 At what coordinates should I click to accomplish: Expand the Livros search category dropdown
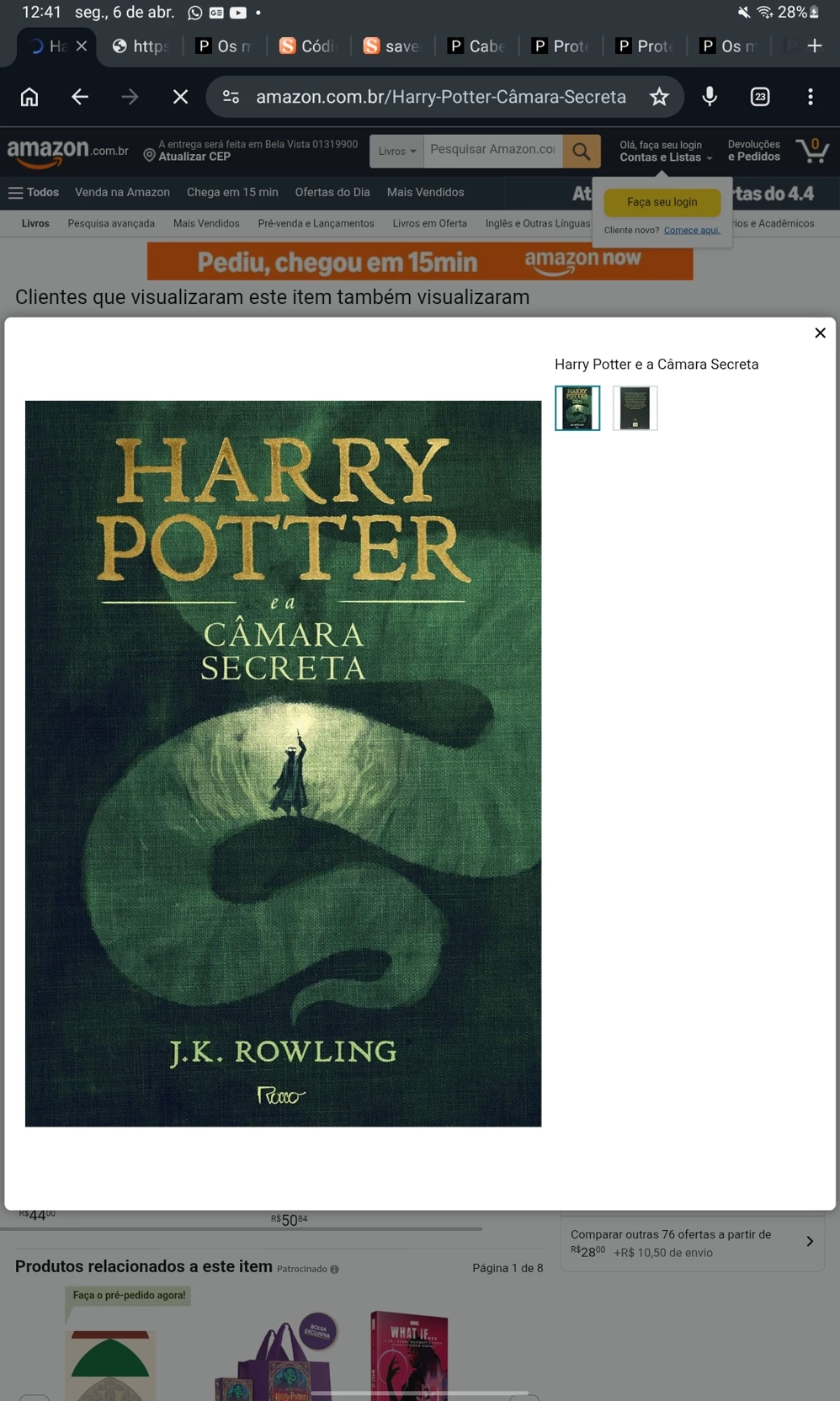point(396,152)
